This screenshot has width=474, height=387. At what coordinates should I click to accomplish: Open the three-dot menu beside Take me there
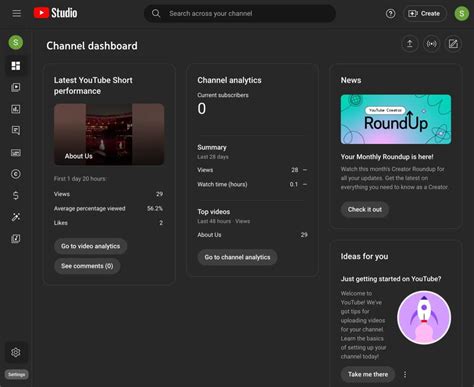click(405, 374)
